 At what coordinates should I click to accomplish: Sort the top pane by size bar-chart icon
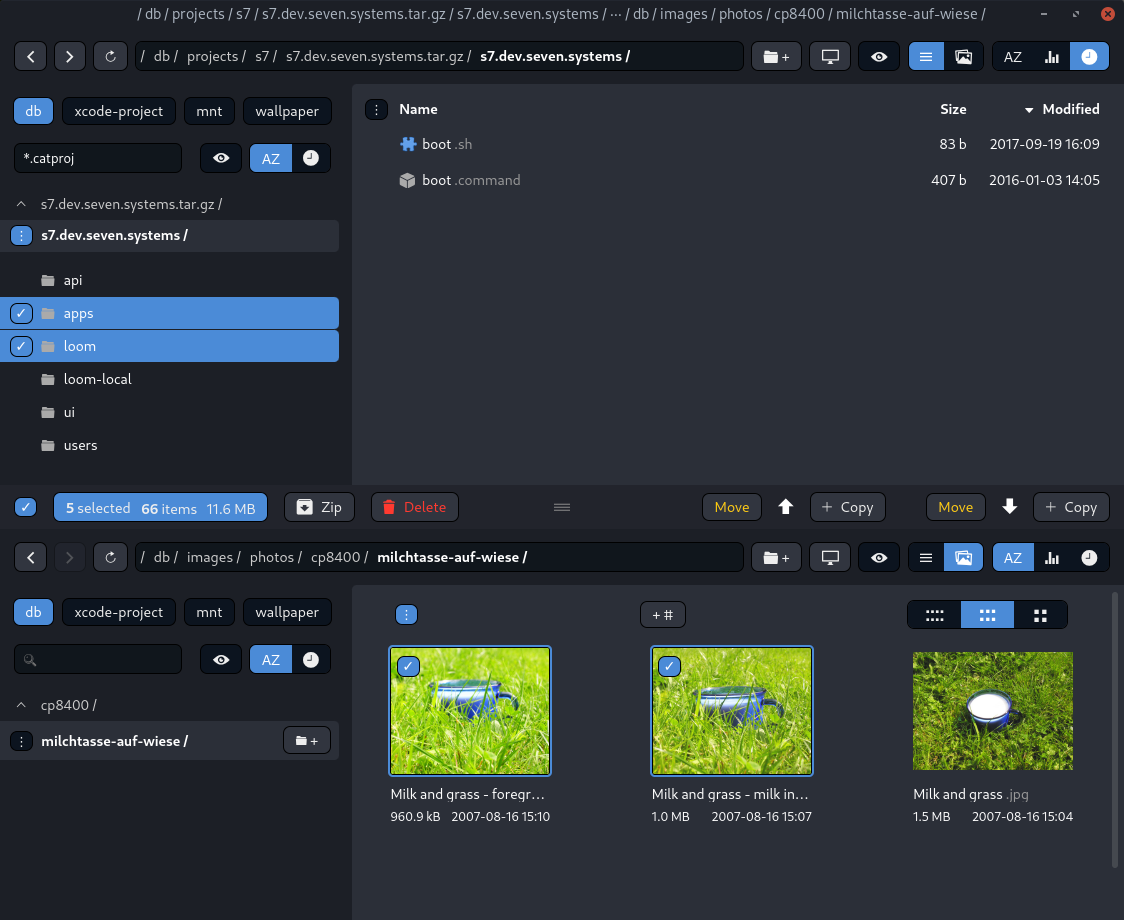1052,57
